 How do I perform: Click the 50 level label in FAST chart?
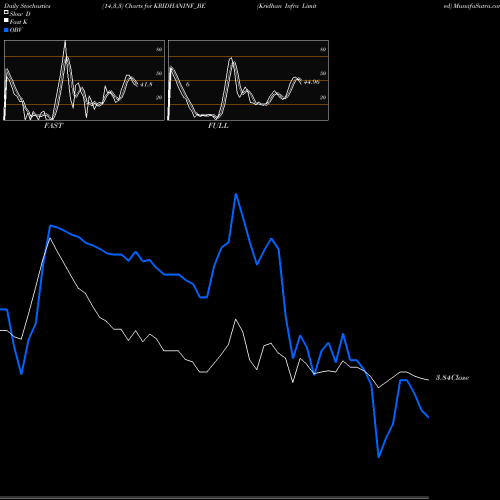pos(159,73)
